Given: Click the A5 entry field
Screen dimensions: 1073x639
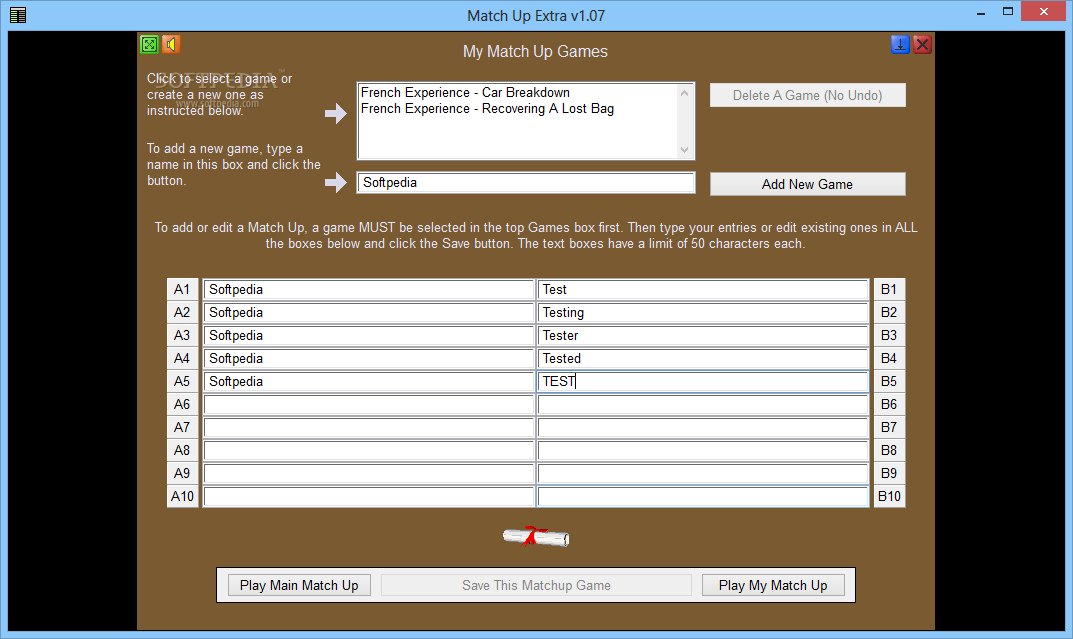Looking at the screenshot, I should (369, 381).
